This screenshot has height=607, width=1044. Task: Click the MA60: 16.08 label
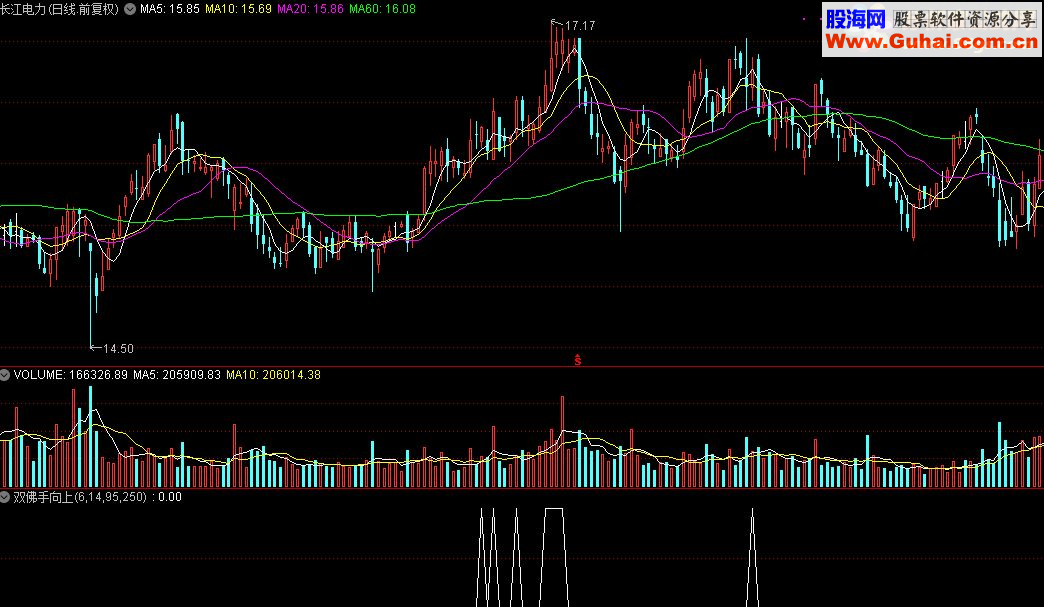point(382,9)
